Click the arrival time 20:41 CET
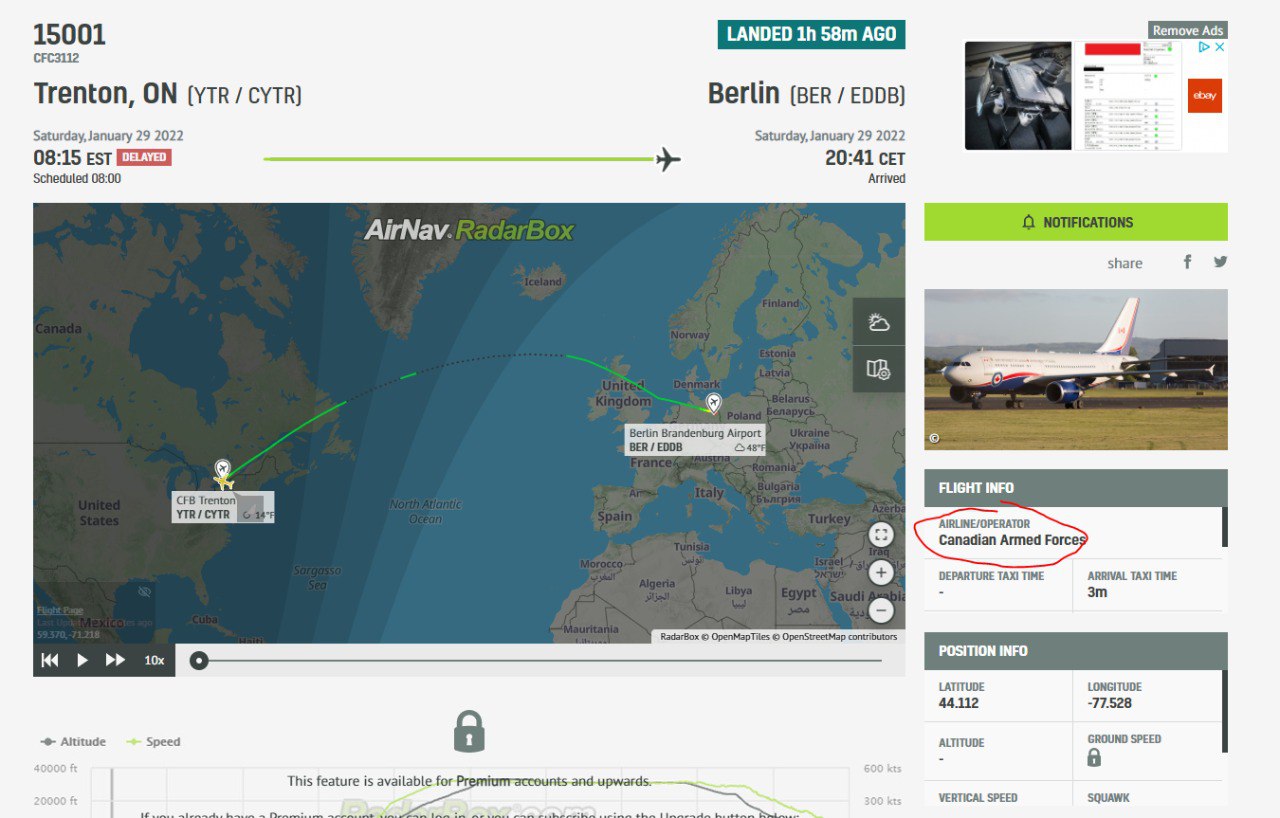 coord(865,158)
